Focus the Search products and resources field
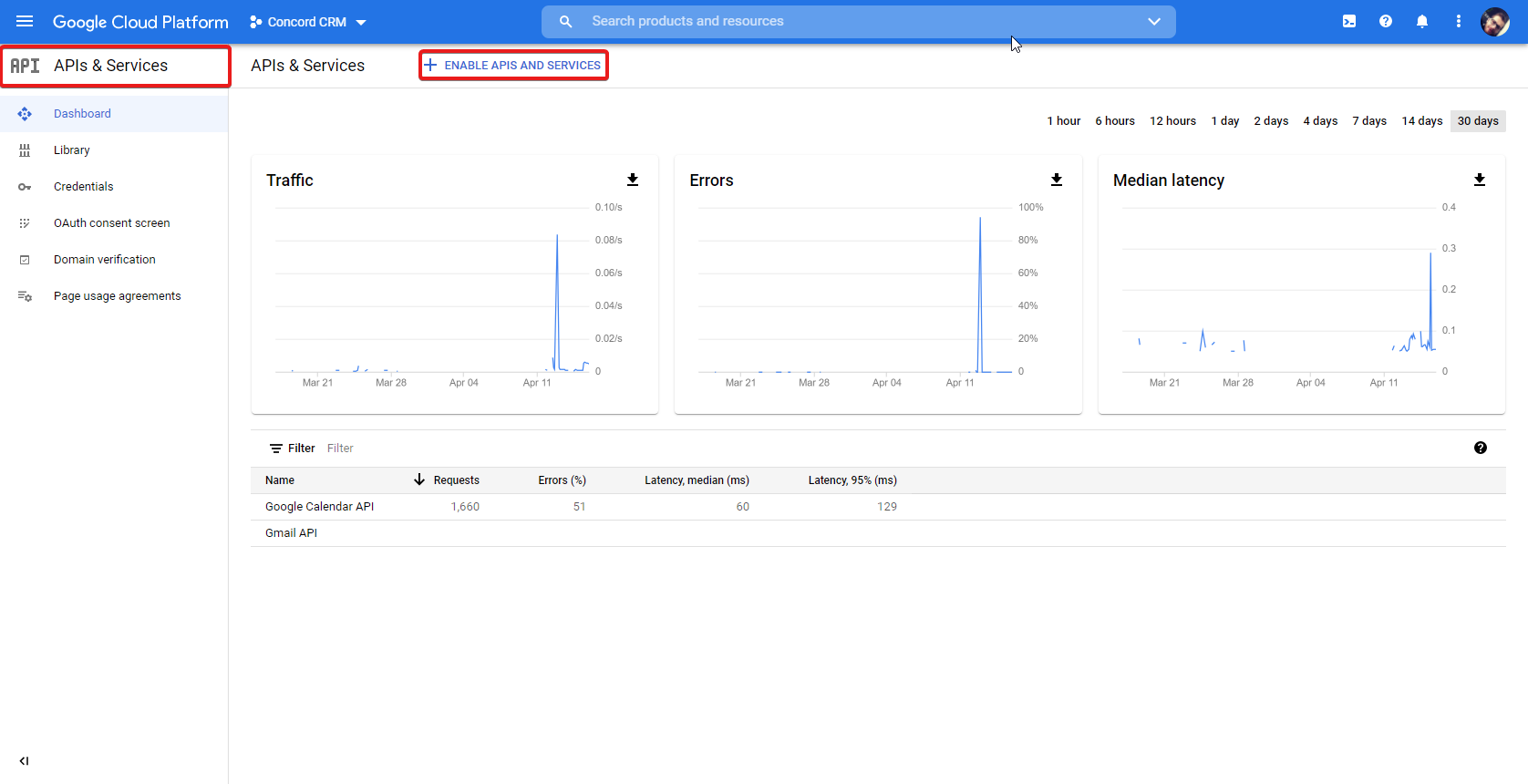1528x784 pixels. (857, 21)
